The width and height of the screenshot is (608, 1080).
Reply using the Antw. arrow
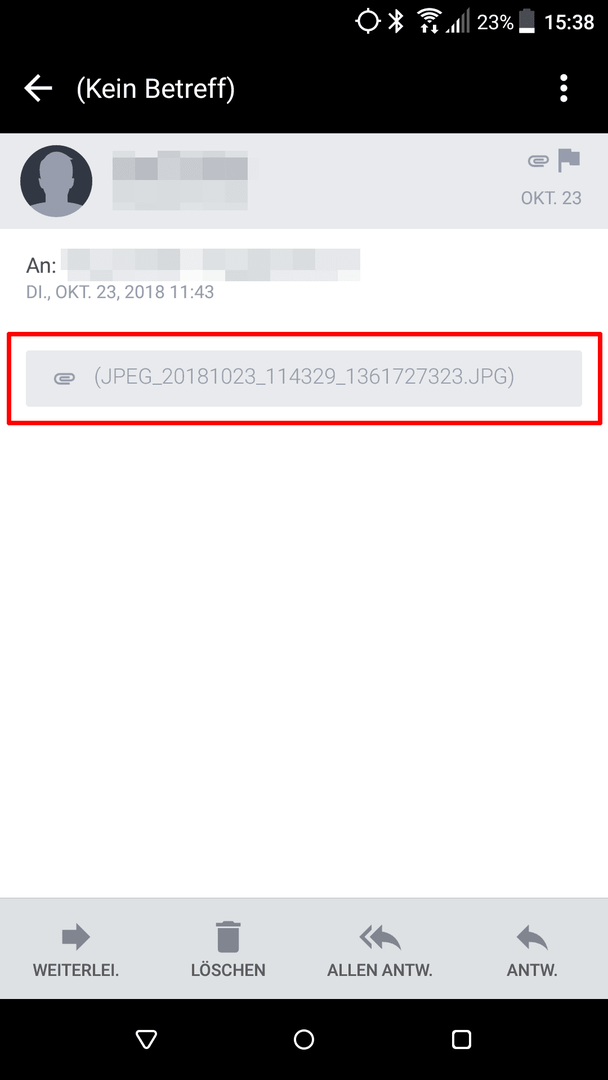532,951
